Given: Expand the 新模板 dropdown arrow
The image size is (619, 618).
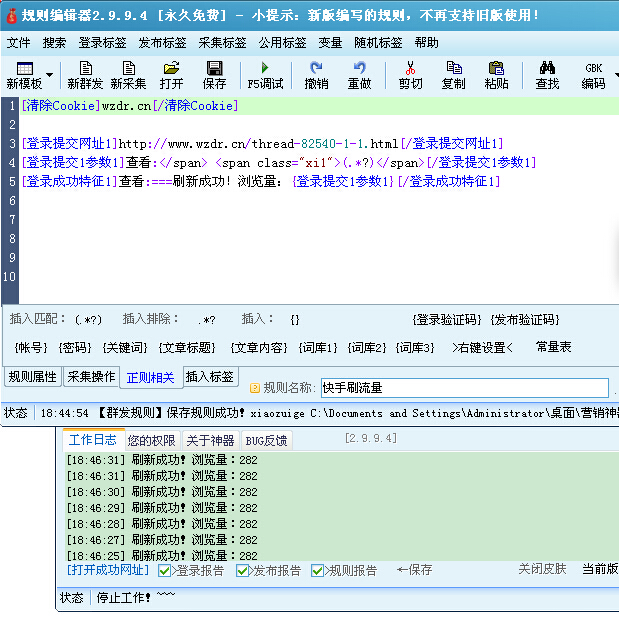Looking at the screenshot, I should coord(49,75).
